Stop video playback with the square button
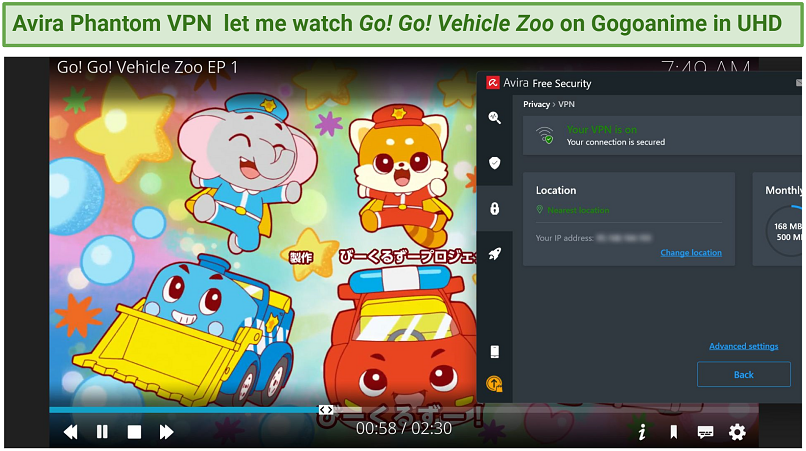The width and height of the screenshot is (806, 451). pyautogui.click(x=134, y=432)
